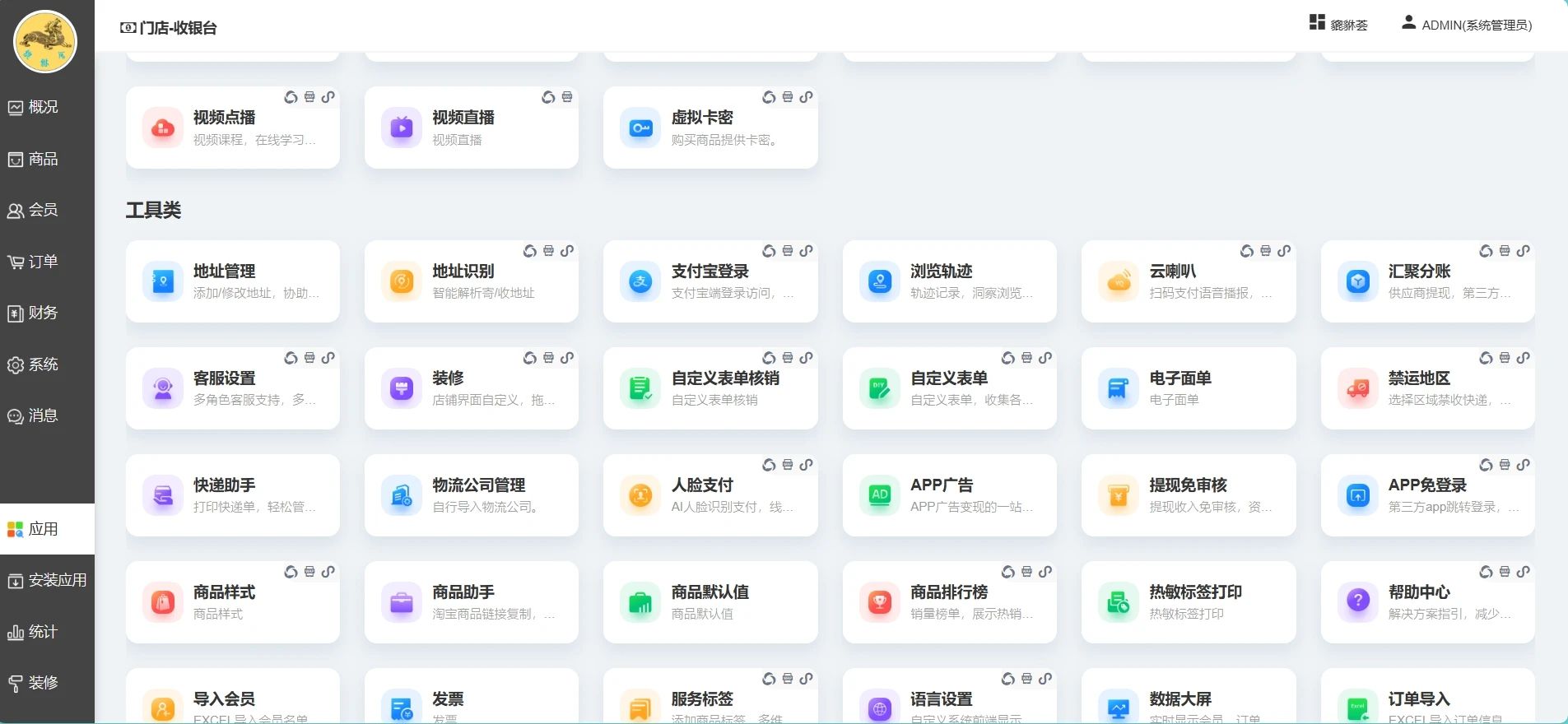Screen dimensions: 1568x724
Task: Open the 支付宝登录 app icon
Action: point(640,281)
